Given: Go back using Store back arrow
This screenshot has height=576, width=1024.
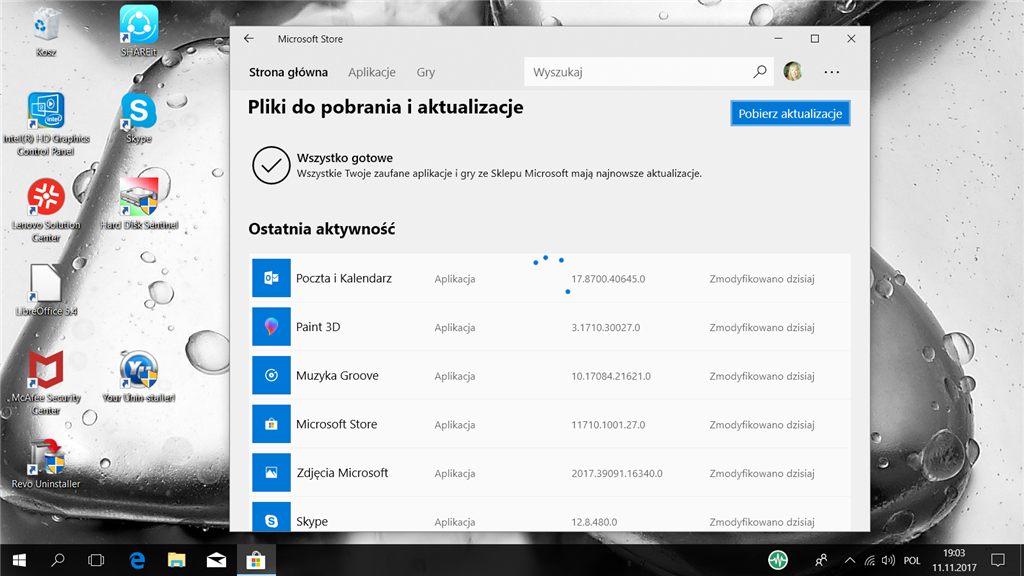Looking at the screenshot, I should pos(249,39).
